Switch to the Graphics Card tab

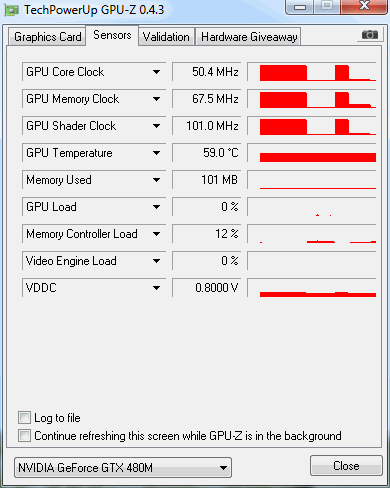coord(47,37)
